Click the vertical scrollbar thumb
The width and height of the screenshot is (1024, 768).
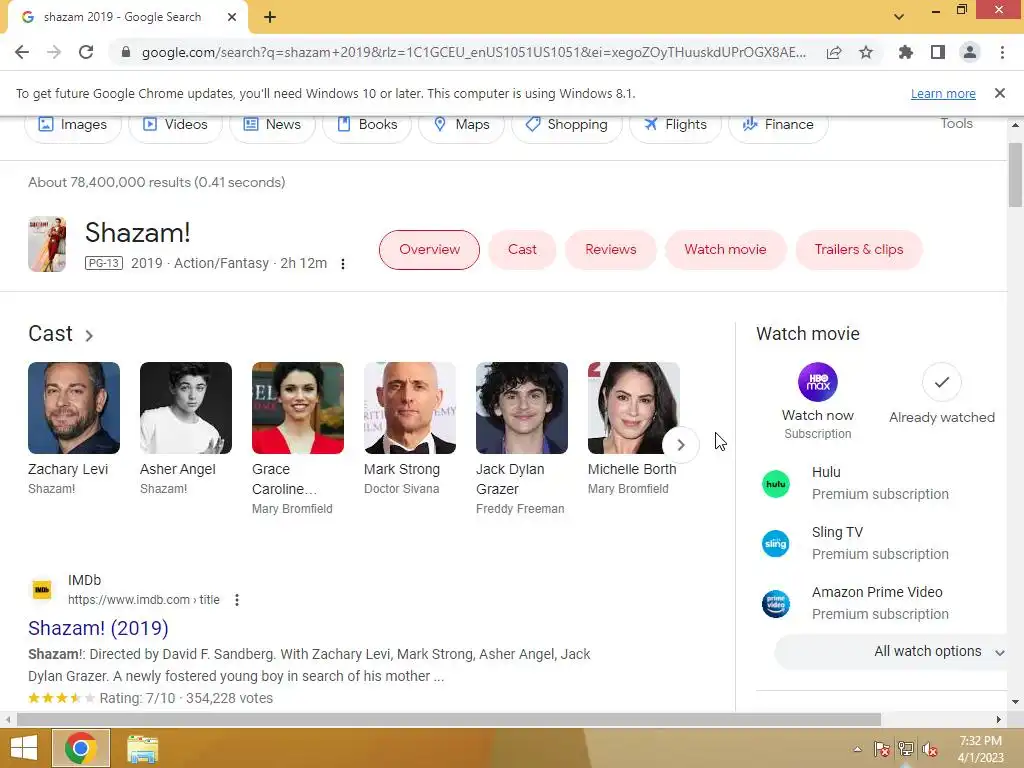click(x=1015, y=174)
